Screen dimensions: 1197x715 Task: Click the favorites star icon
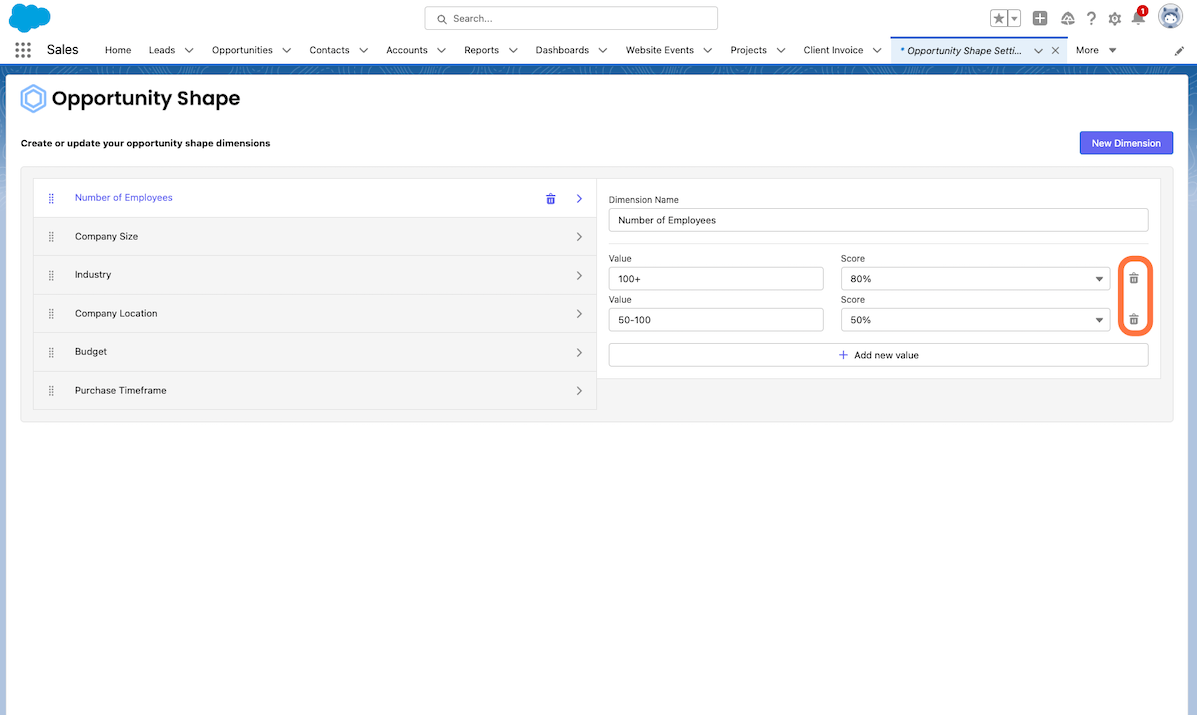pyautogui.click(x=998, y=18)
